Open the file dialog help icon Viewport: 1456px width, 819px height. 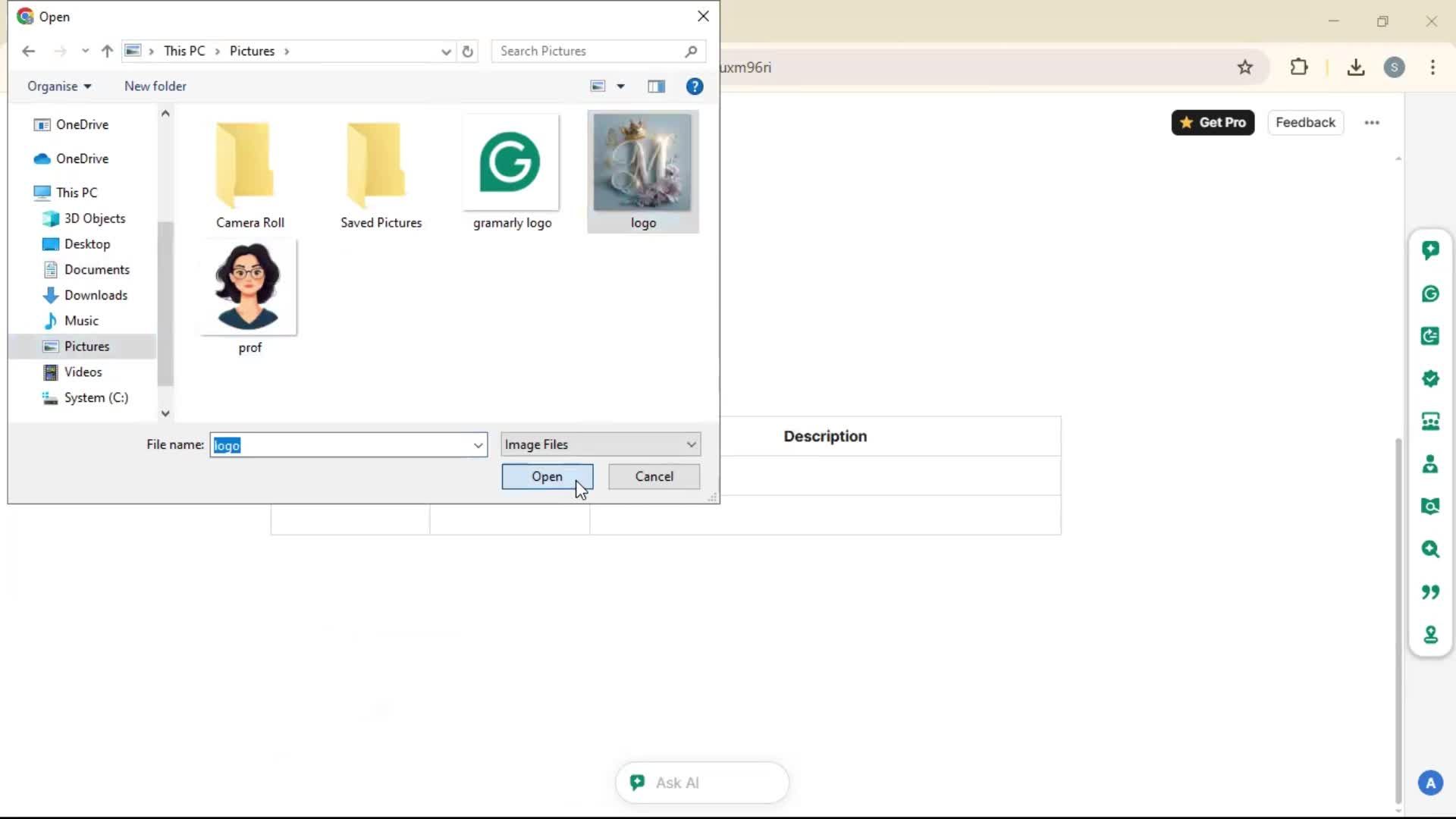(x=694, y=86)
